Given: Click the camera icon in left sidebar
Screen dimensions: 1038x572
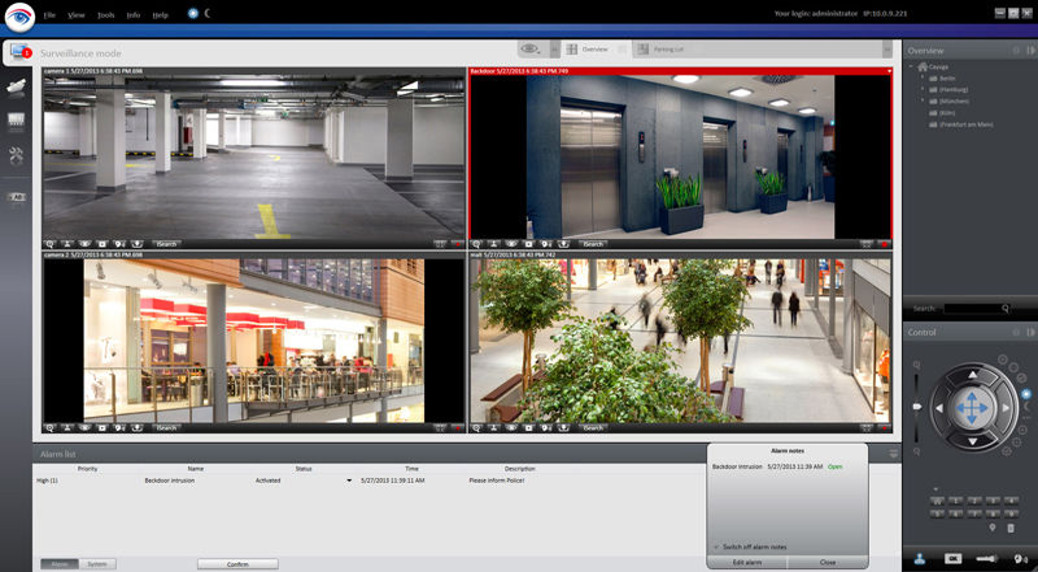Looking at the screenshot, I should [x=16, y=87].
